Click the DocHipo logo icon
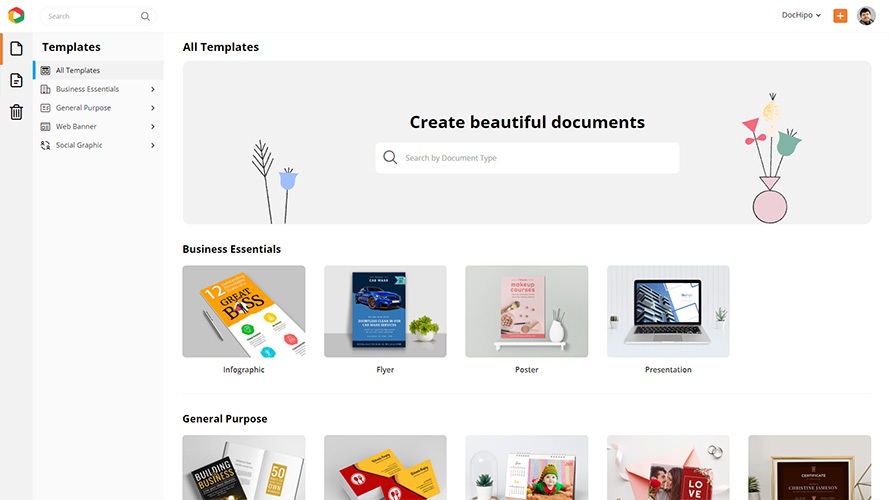This screenshot has width=890, height=500. [x=16, y=15]
